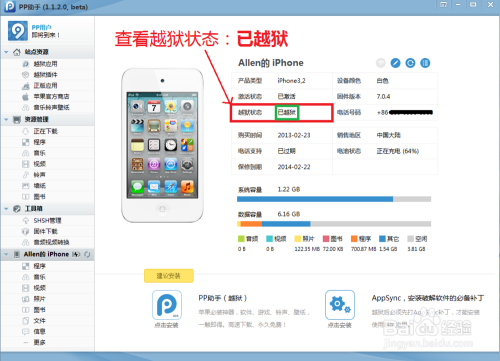Open 正版应用 in the sidebar
Viewport: 500px width, 361px height.
[45, 86]
